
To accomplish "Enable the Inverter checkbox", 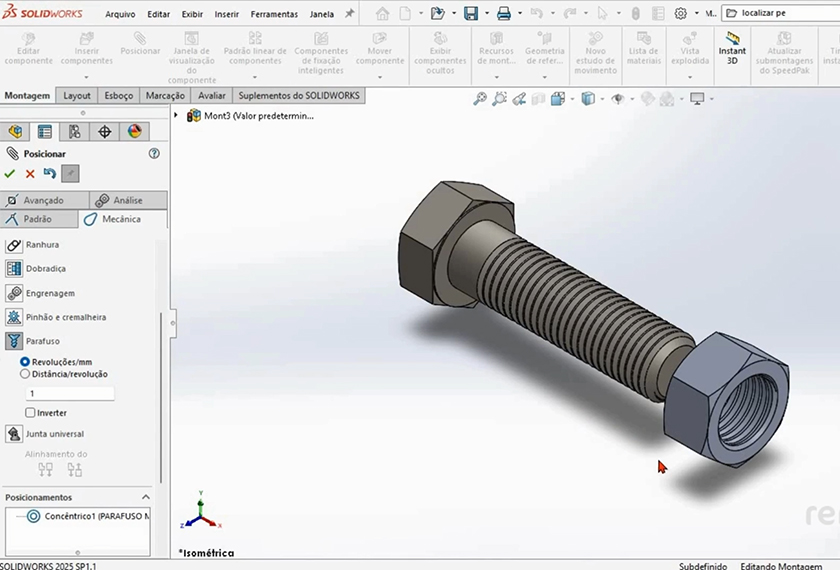I will (30, 413).
